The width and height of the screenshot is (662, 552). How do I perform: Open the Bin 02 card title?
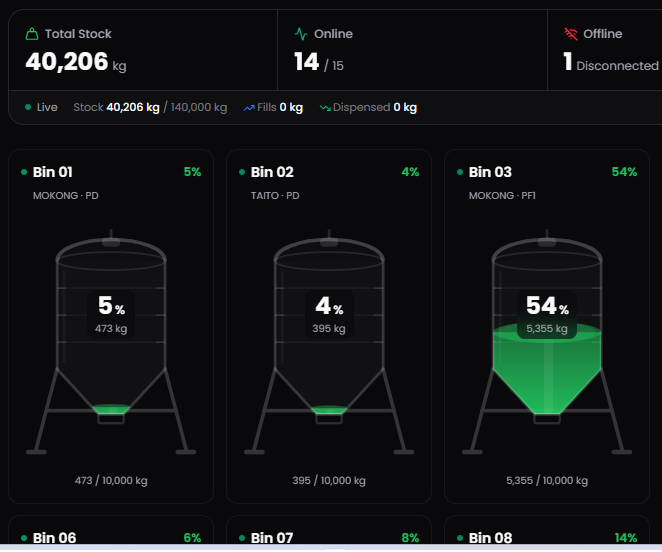272,172
